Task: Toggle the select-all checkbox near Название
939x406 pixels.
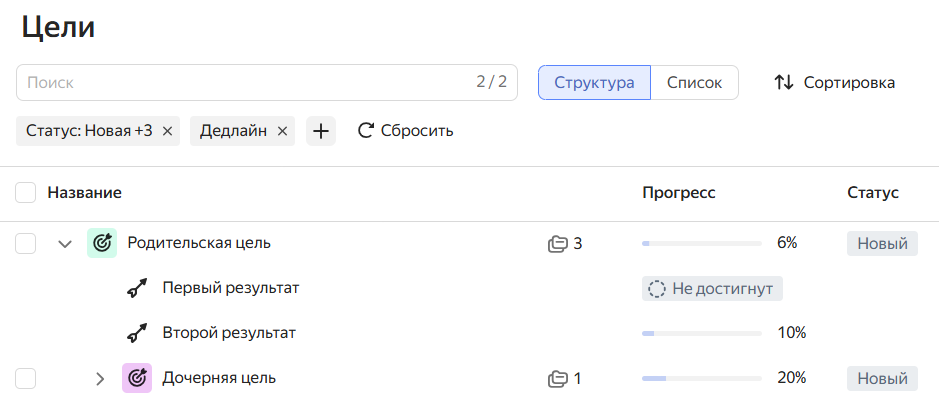Action: coord(26,193)
